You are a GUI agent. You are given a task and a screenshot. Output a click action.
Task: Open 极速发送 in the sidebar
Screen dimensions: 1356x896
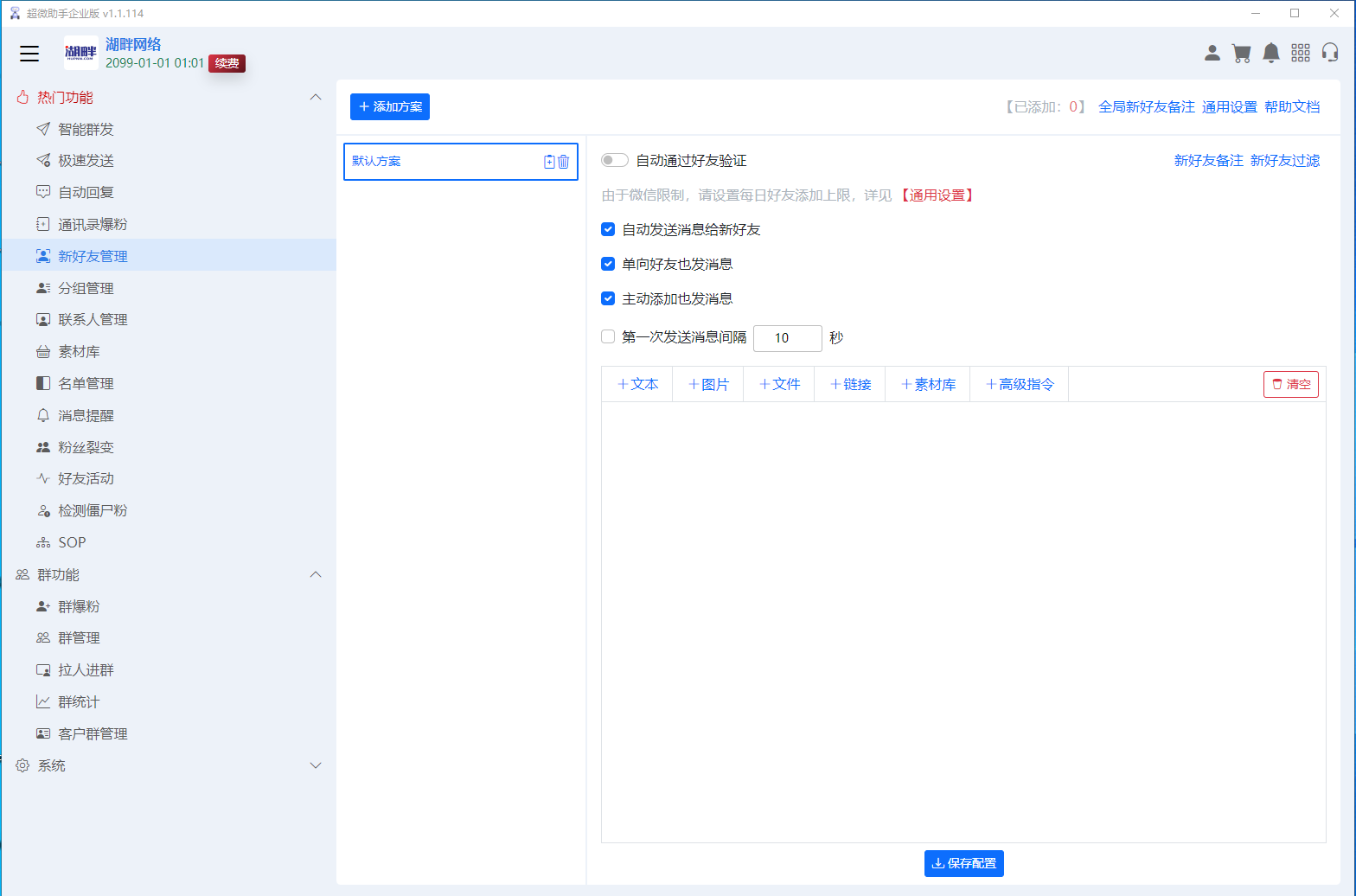[x=86, y=161]
